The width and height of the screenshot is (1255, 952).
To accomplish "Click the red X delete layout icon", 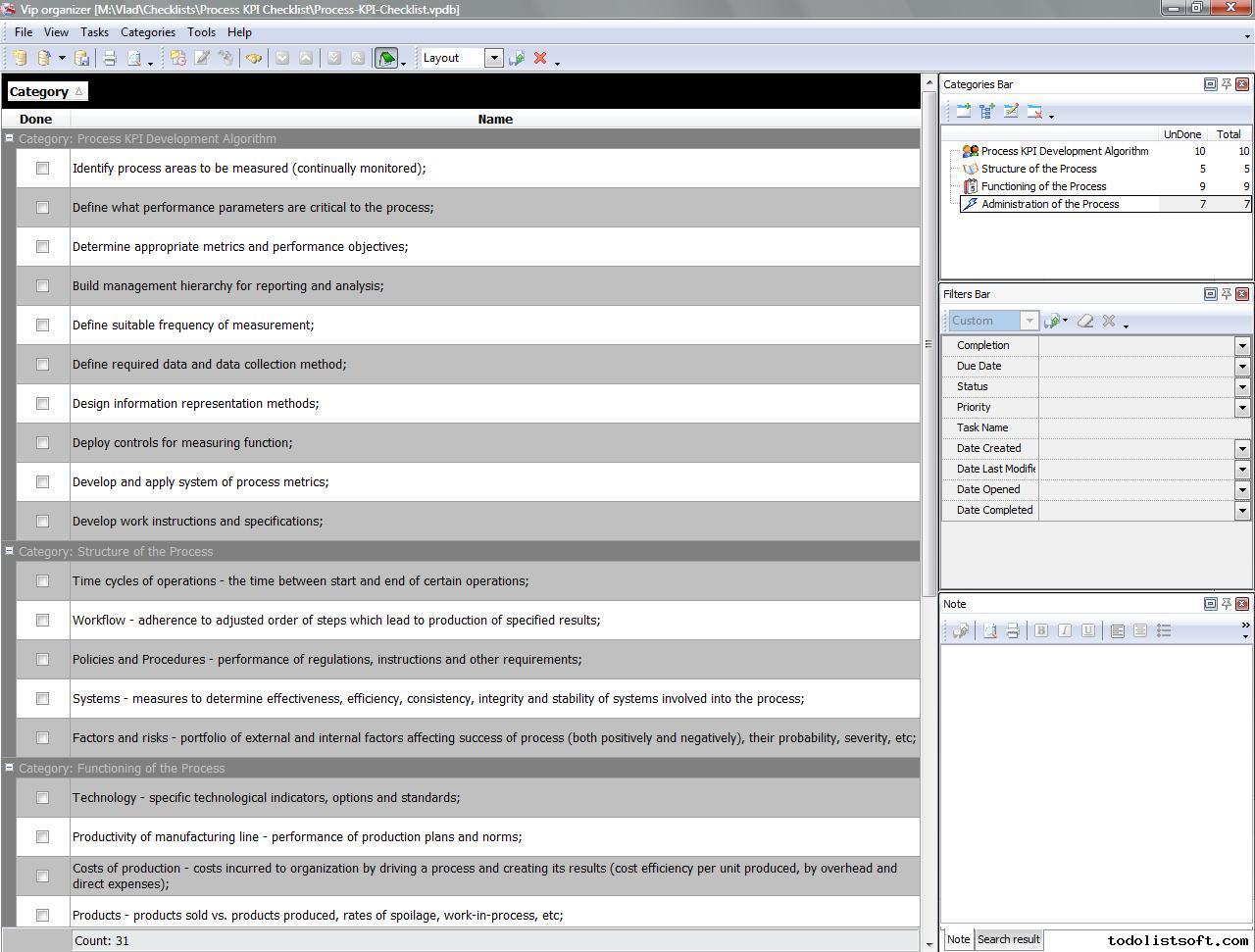I will [x=539, y=59].
